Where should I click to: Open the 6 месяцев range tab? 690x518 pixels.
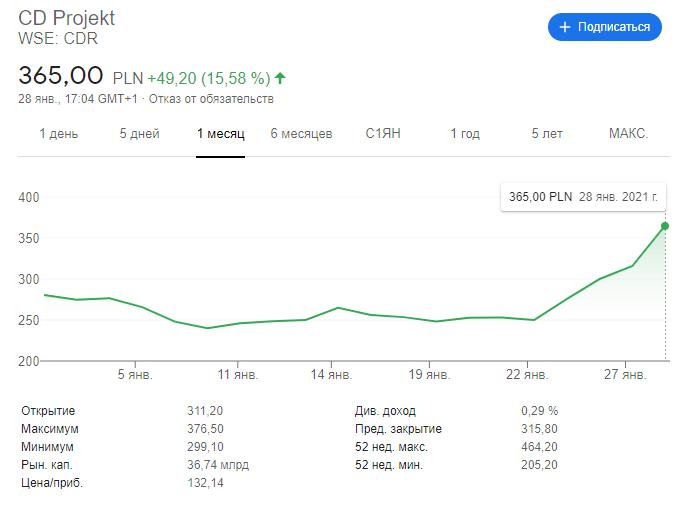click(x=301, y=133)
